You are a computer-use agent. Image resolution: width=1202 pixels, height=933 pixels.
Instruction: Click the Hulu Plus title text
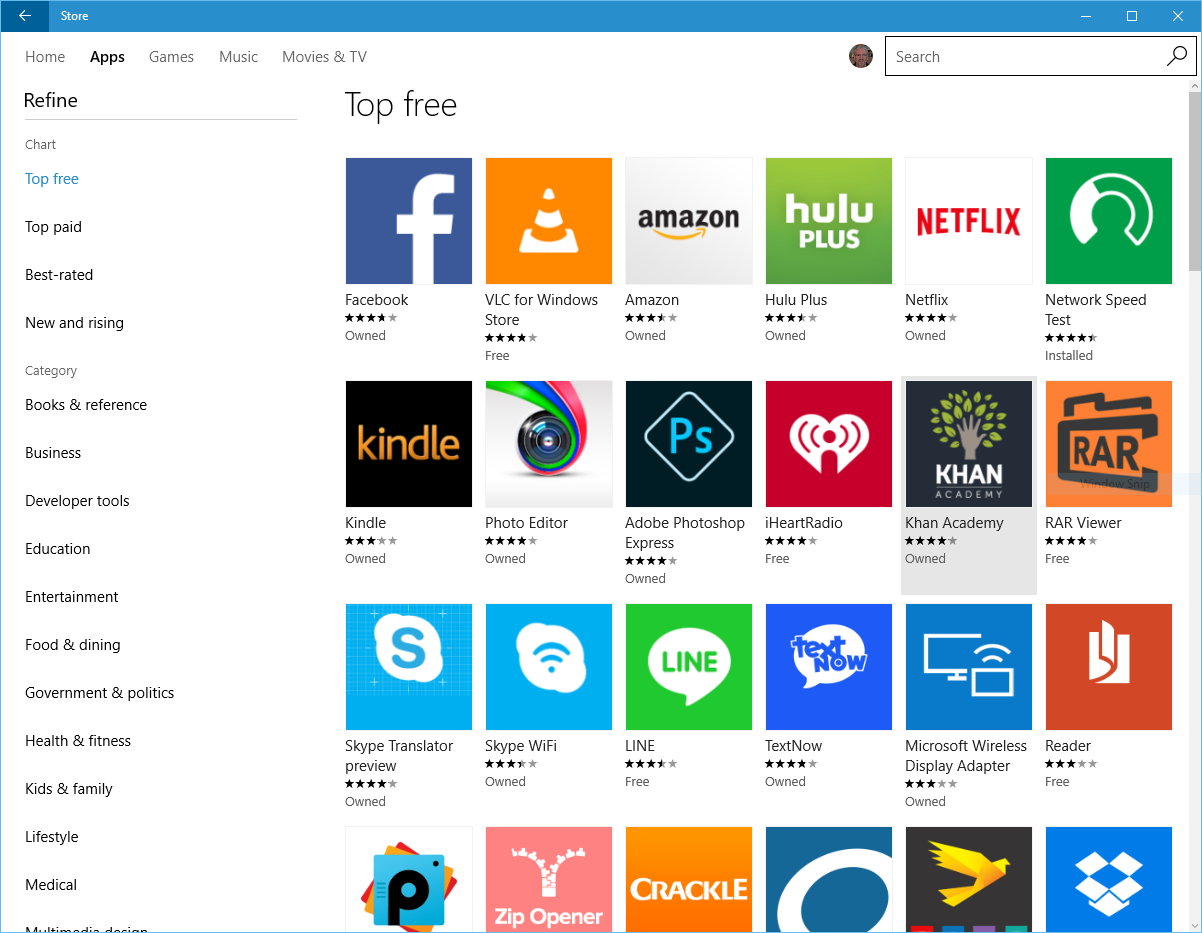796,300
